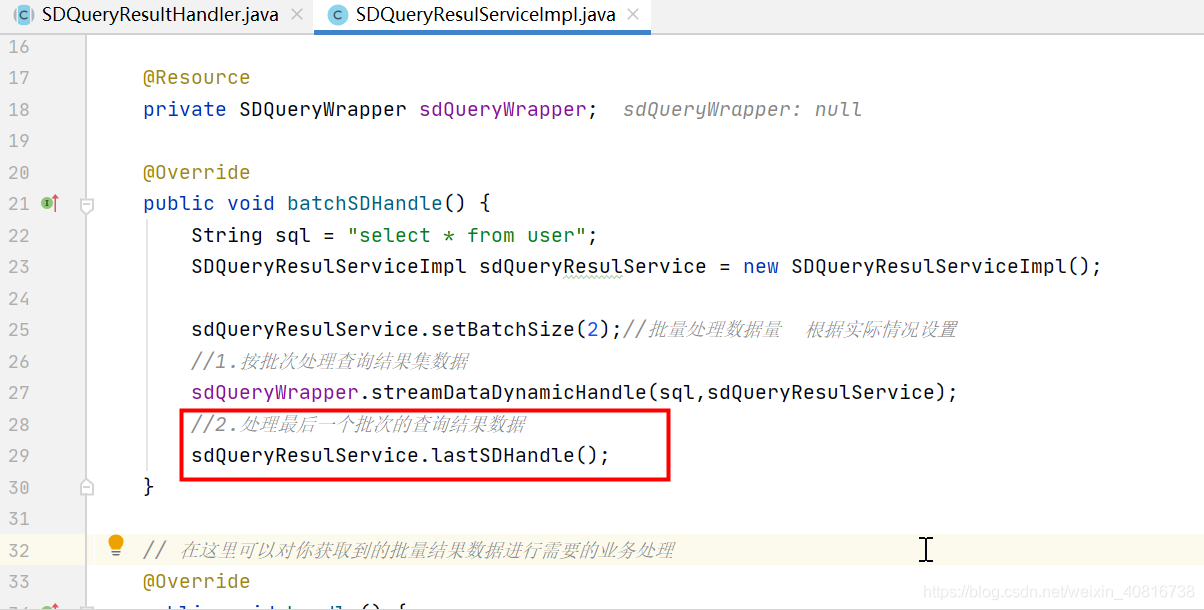
Task: Click the class icon on SDQueryResulServiceImpl.java tab
Action: 338,15
